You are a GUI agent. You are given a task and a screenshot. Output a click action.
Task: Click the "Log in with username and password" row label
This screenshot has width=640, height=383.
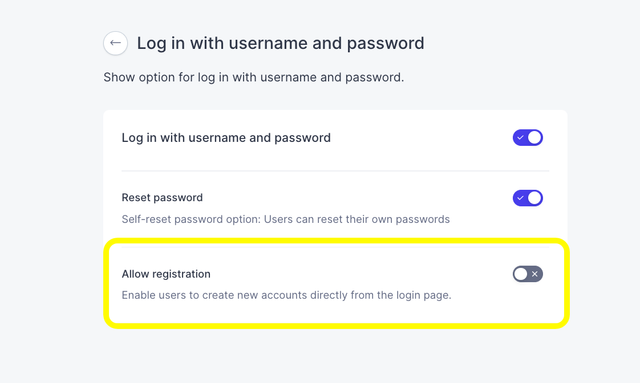[226, 138]
